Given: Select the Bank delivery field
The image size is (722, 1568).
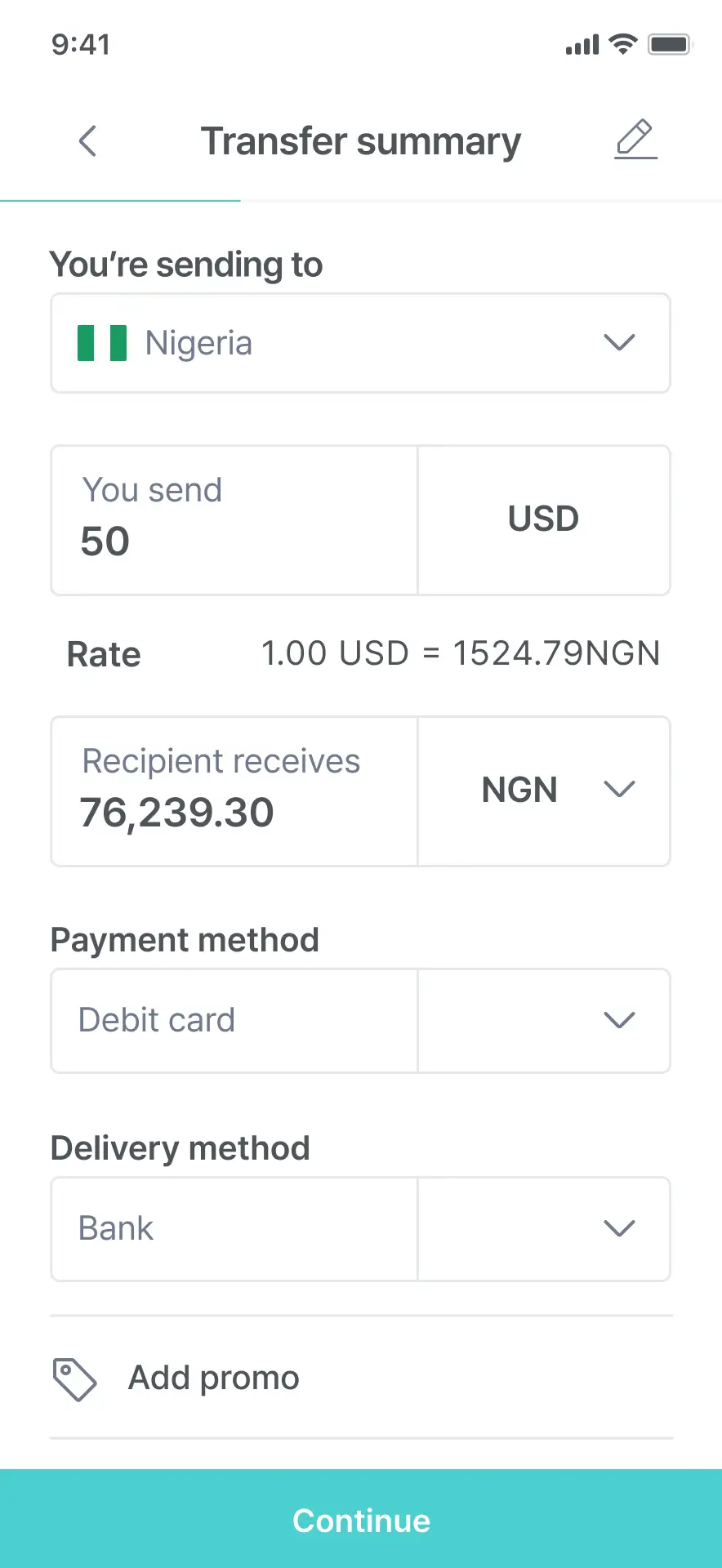Looking at the screenshot, I should click(234, 1228).
